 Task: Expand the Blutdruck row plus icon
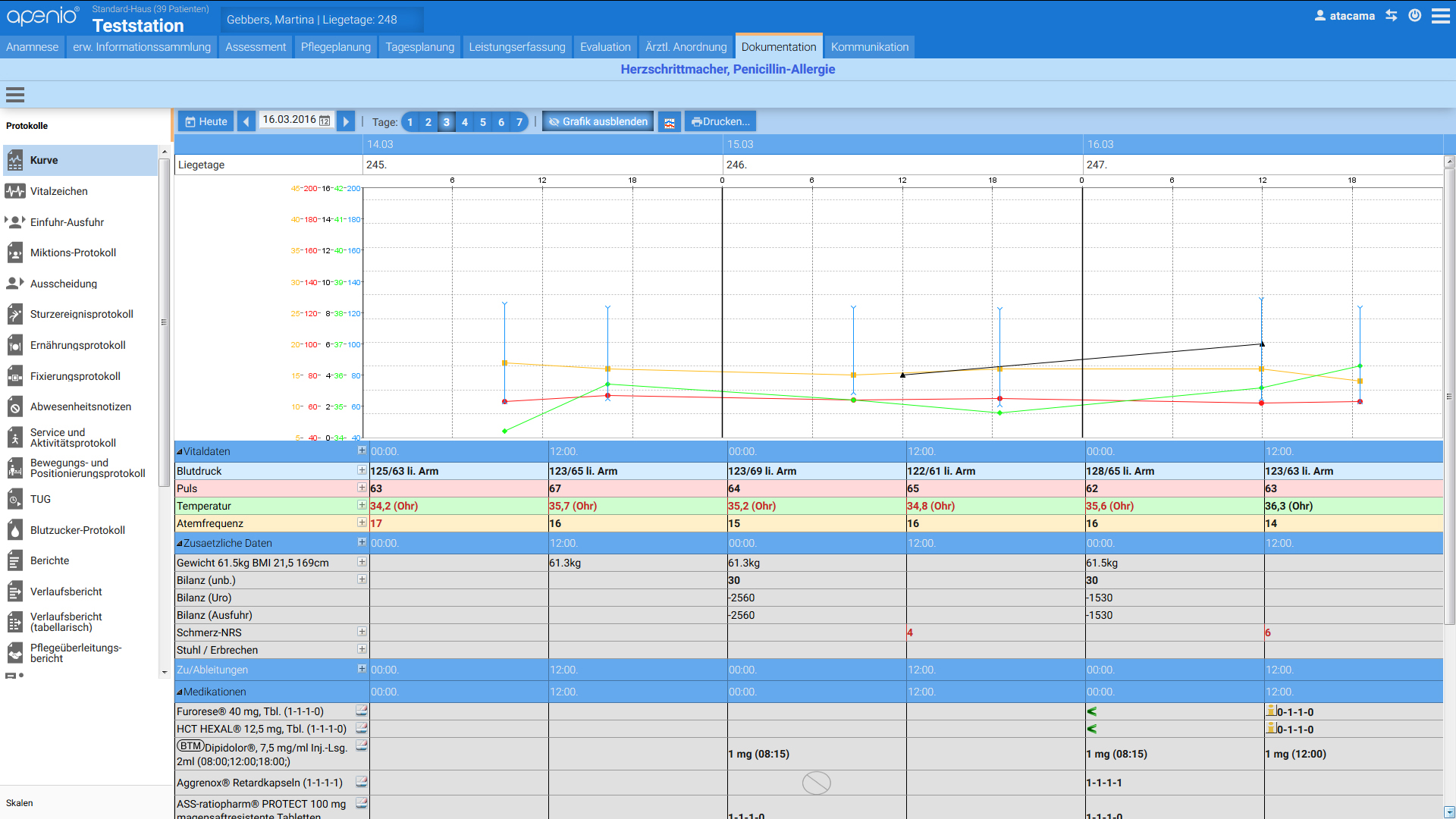point(362,470)
